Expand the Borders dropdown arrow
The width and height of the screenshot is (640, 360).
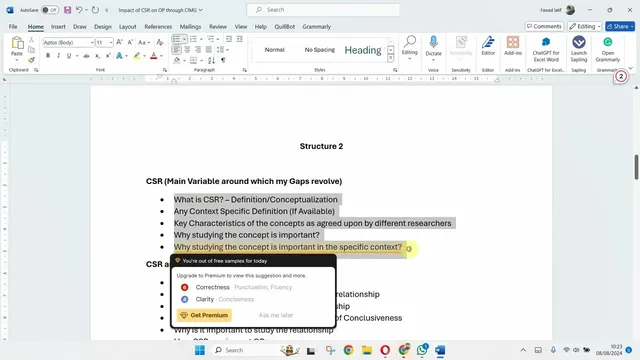tap(201, 60)
